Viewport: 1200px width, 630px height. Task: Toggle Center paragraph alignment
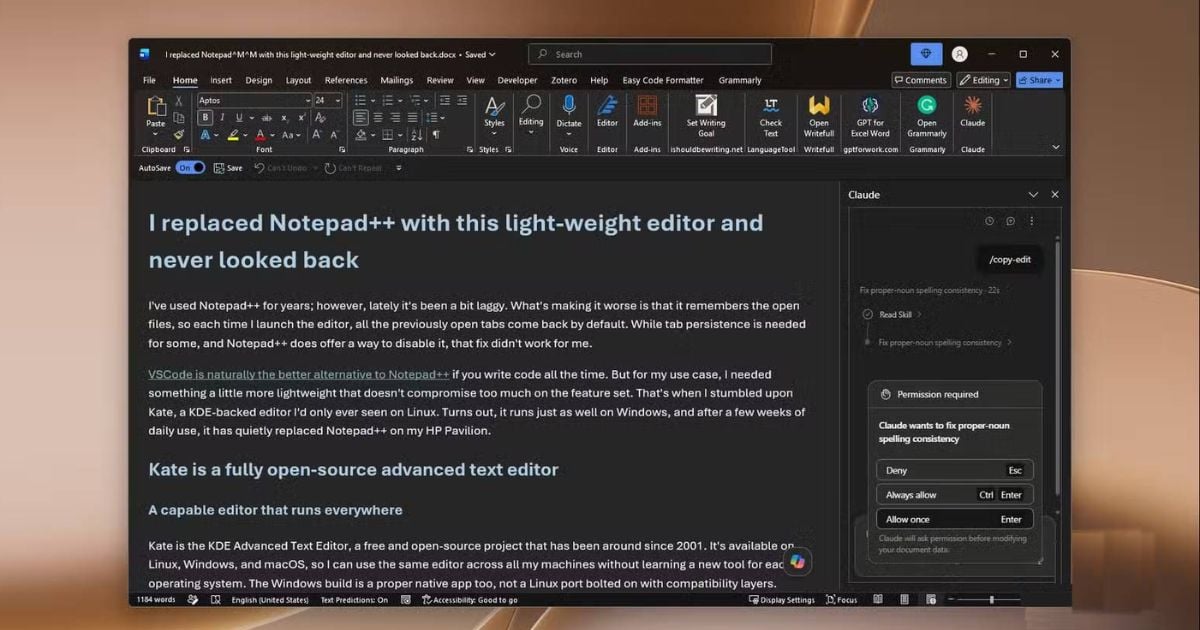[x=378, y=117]
